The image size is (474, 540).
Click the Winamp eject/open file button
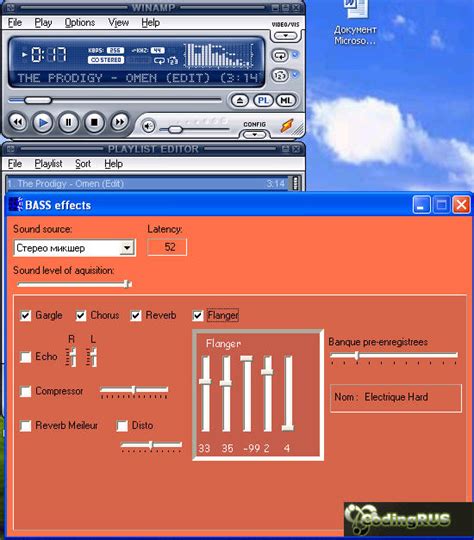[x=240, y=101]
